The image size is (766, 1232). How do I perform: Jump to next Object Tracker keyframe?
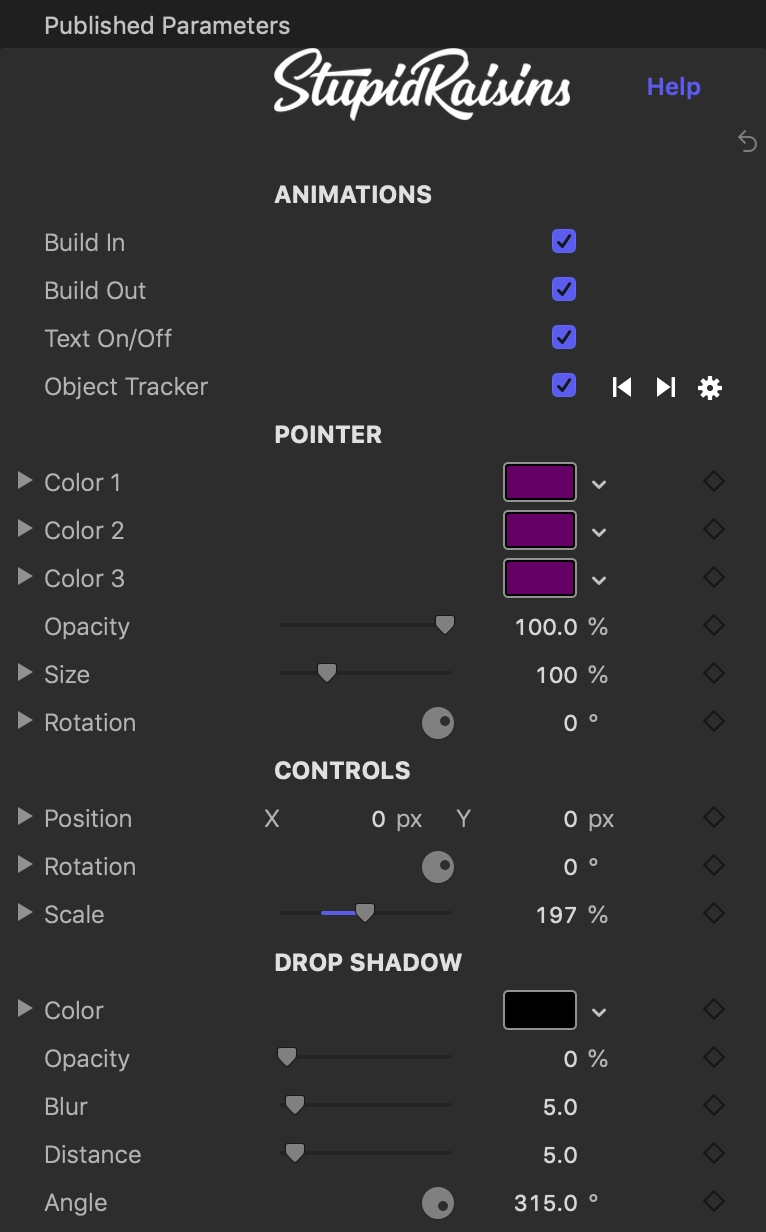(x=666, y=387)
